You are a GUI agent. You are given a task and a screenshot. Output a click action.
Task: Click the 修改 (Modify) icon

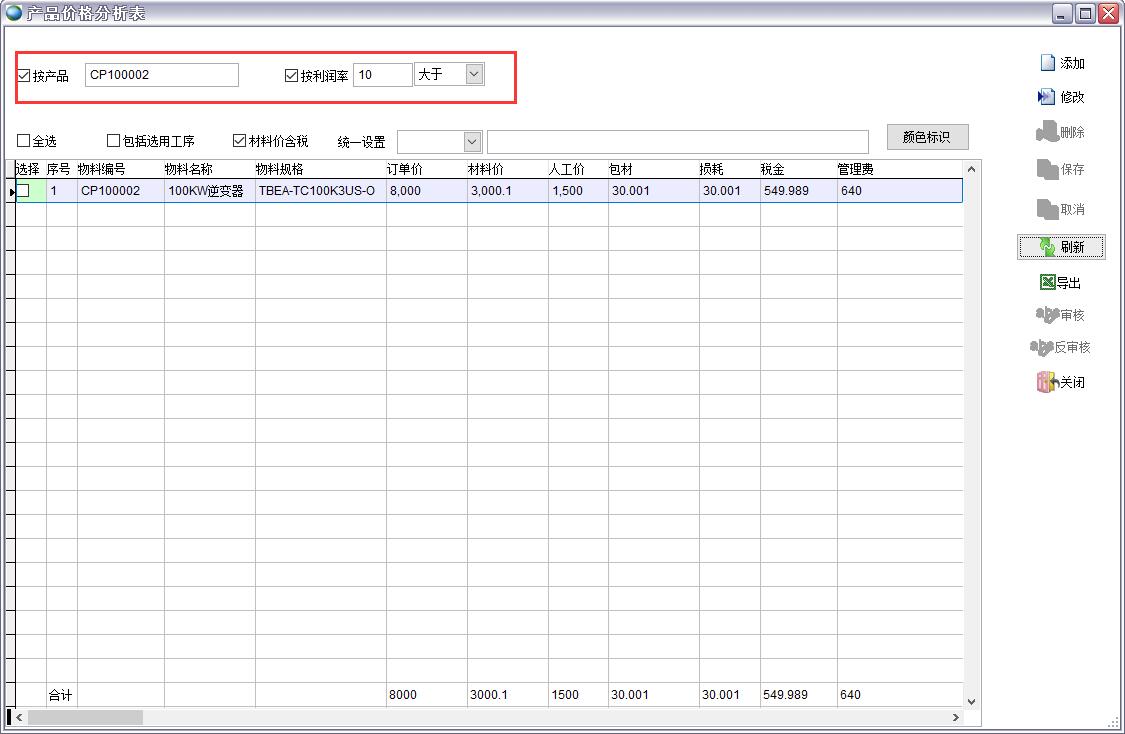[x=1047, y=97]
